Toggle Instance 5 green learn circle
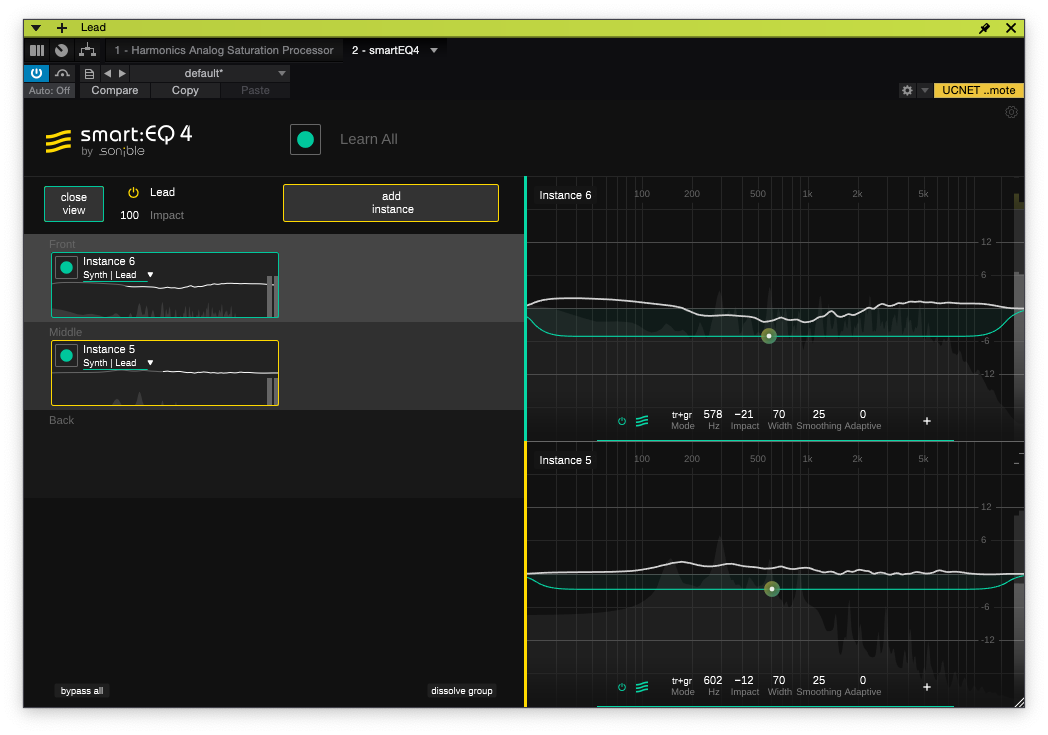The height and width of the screenshot is (735, 1048). 67,355
